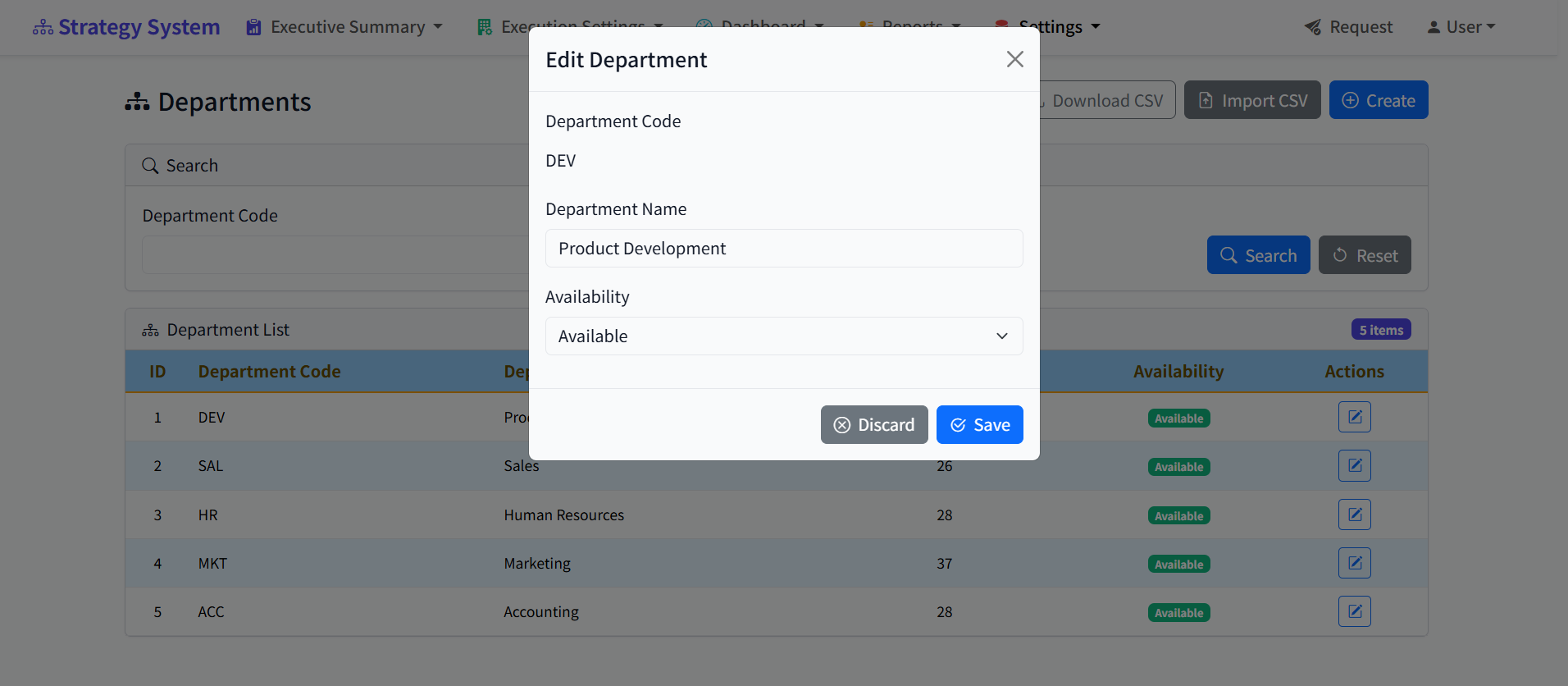Click the Human Resources name cell
The width and height of the screenshot is (1568, 686).
[563, 515]
